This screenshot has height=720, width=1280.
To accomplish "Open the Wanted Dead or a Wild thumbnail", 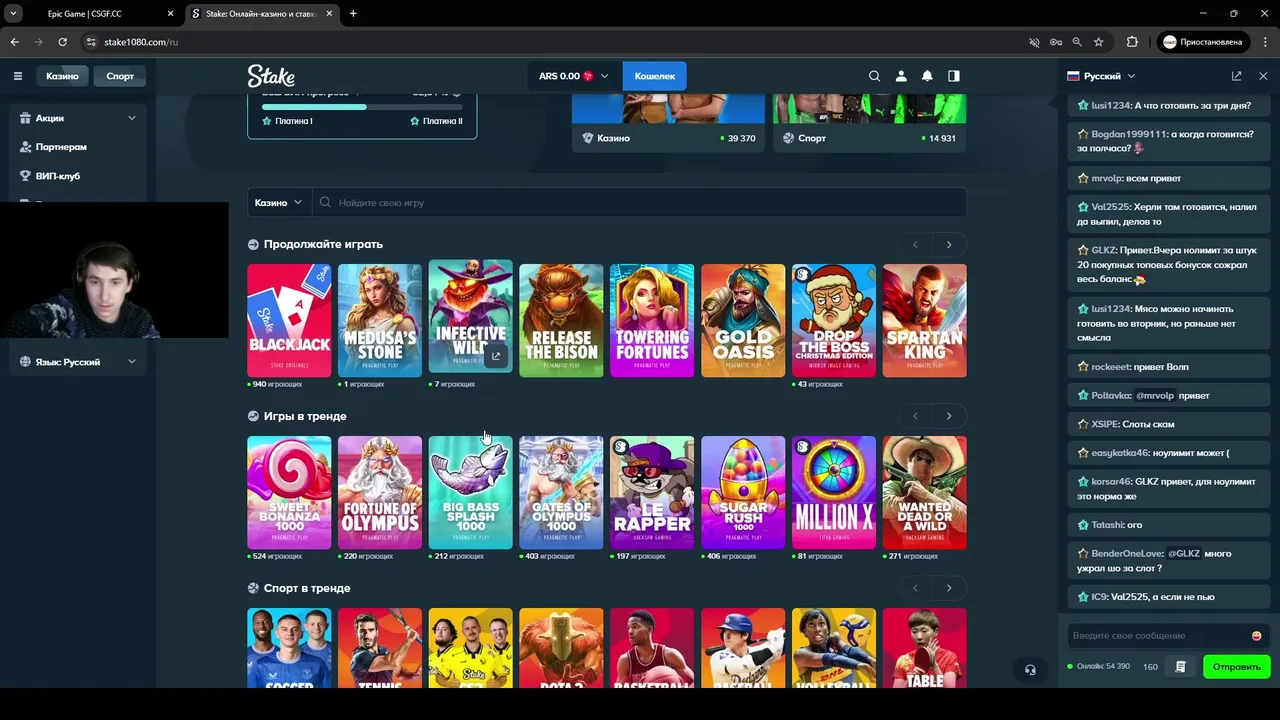I will point(924,492).
